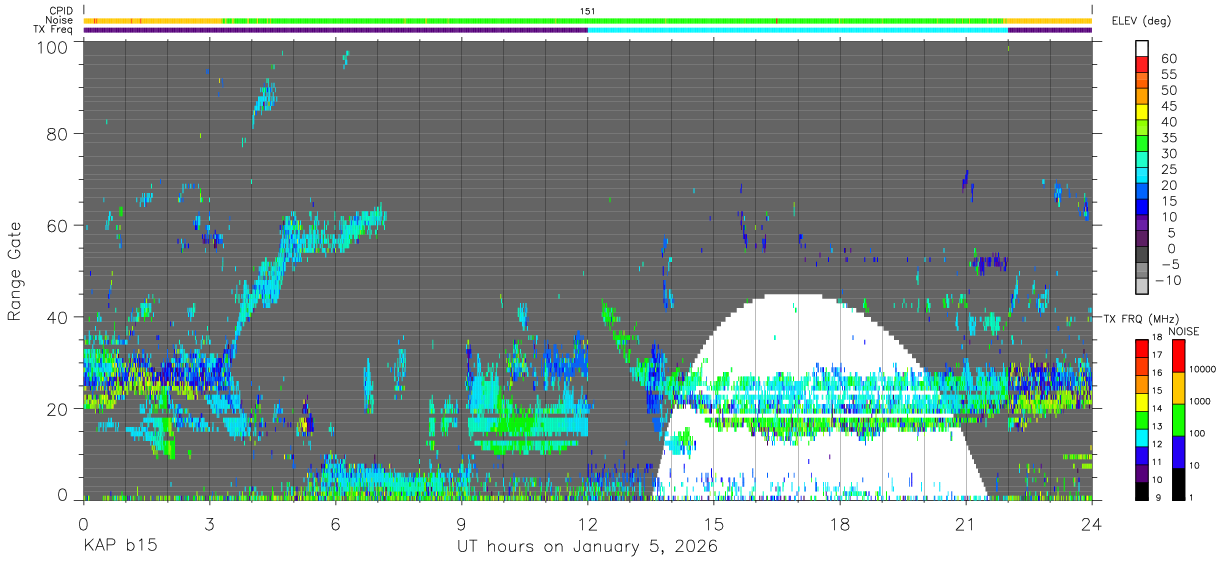Image resolution: width=1228 pixels, height=567 pixels.
Task: Select the light gray bottom swatch of elevation colorbar
Action: click(1142, 286)
